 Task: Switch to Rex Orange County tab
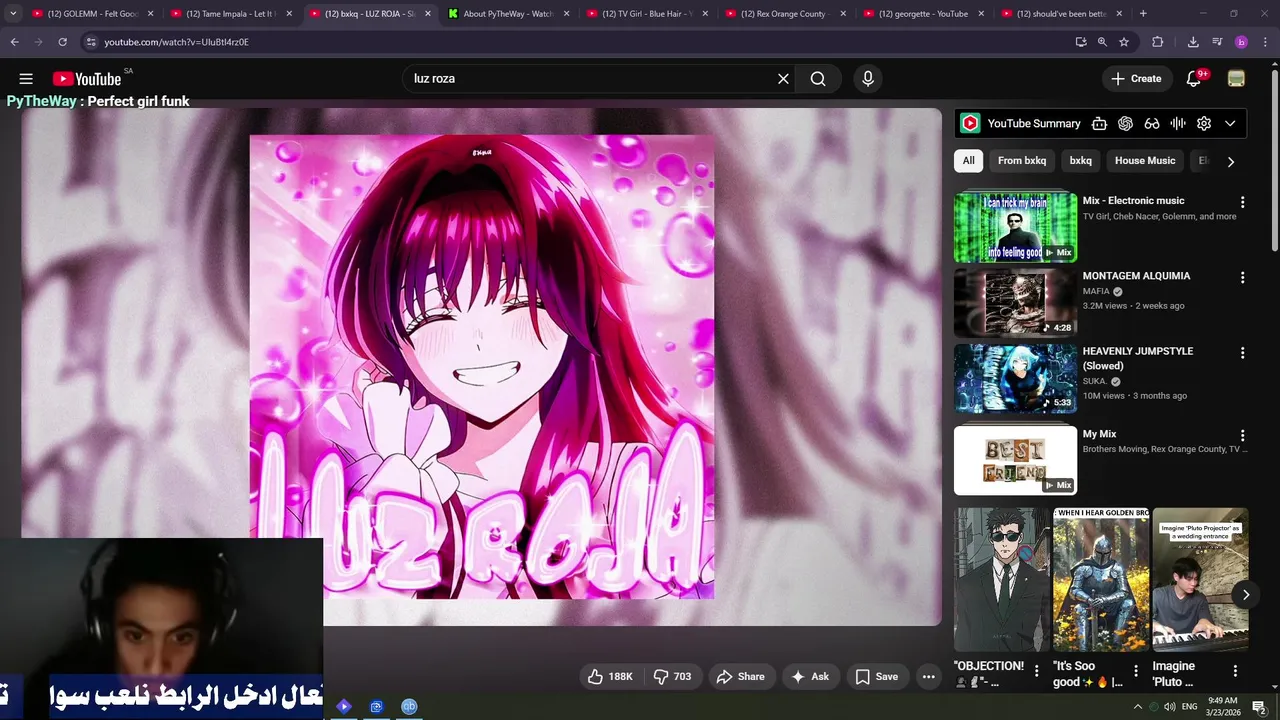786,14
